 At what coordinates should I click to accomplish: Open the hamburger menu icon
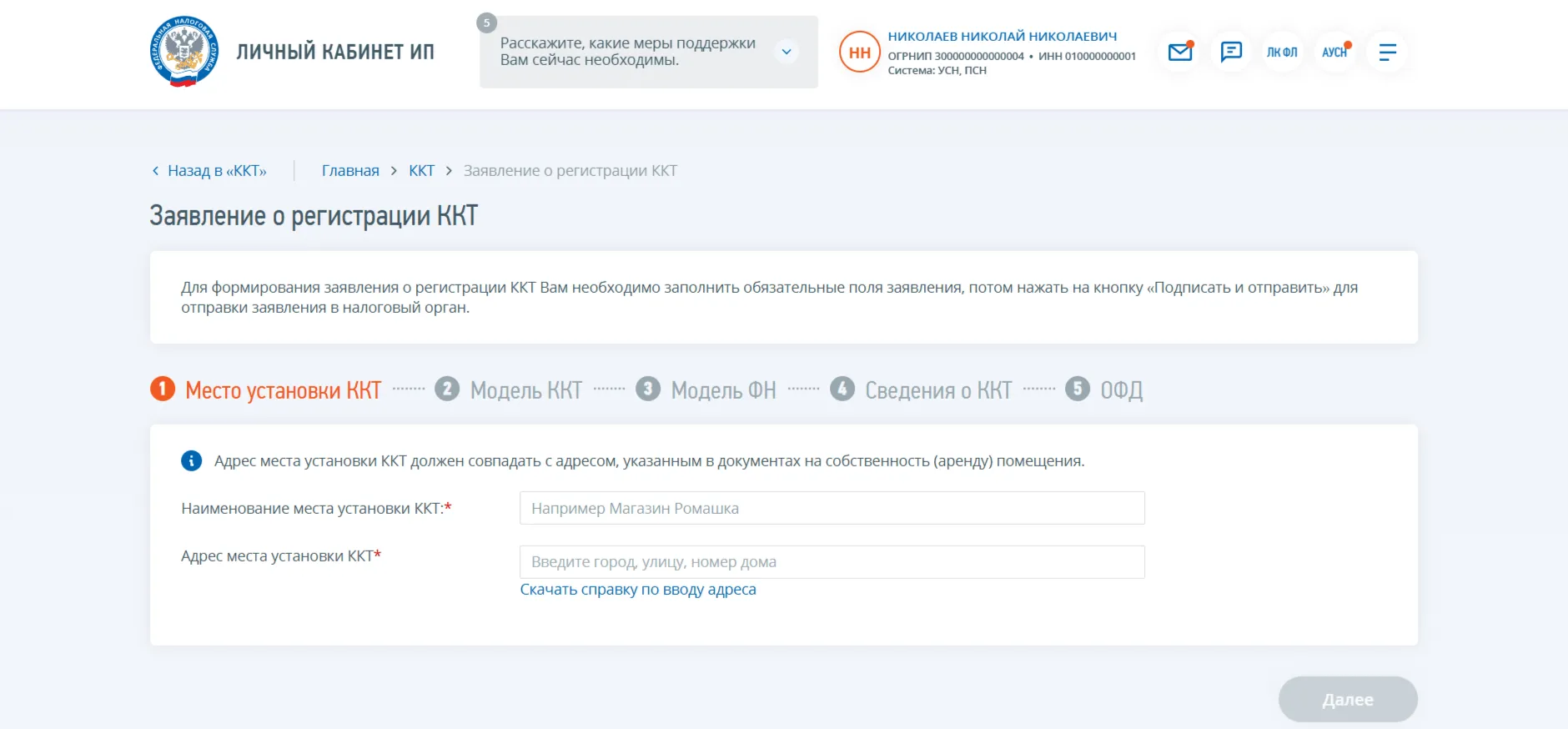pyautogui.click(x=1387, y=53)
